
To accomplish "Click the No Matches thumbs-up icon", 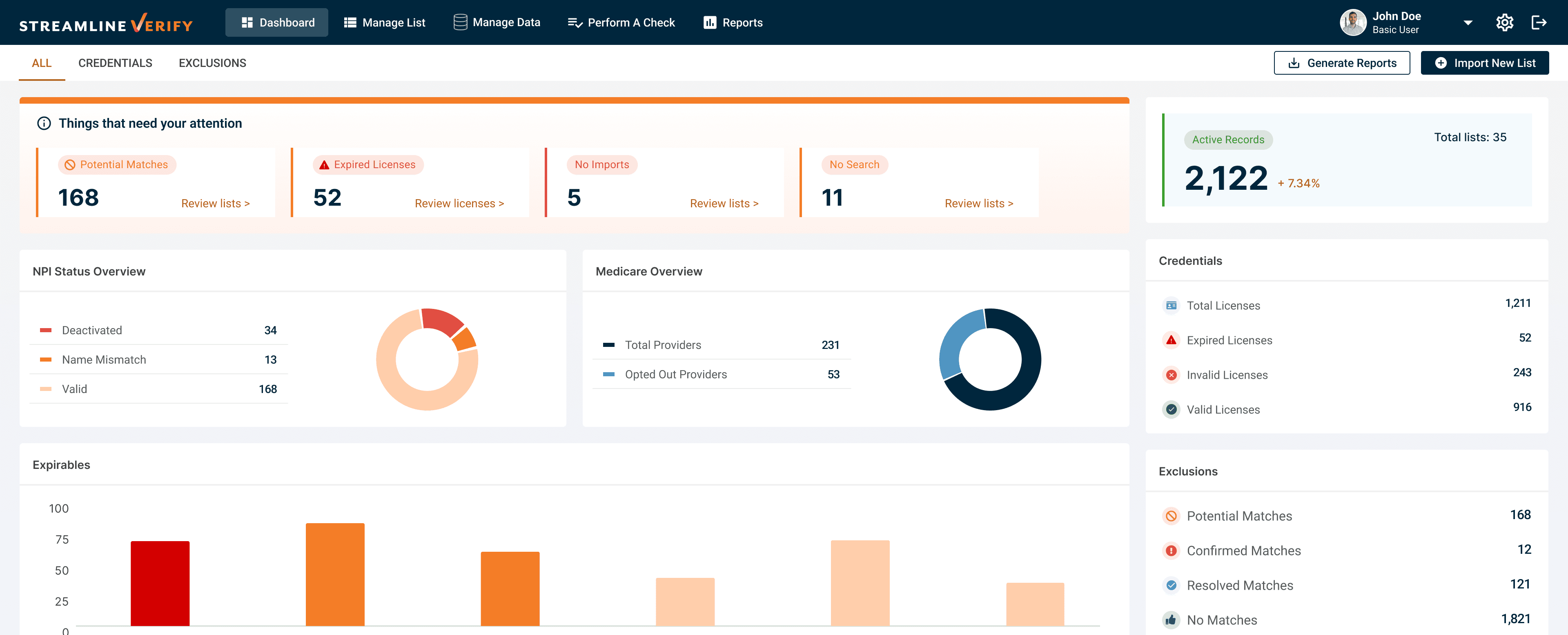I will pyautogui.click(x=1171, y=620).
